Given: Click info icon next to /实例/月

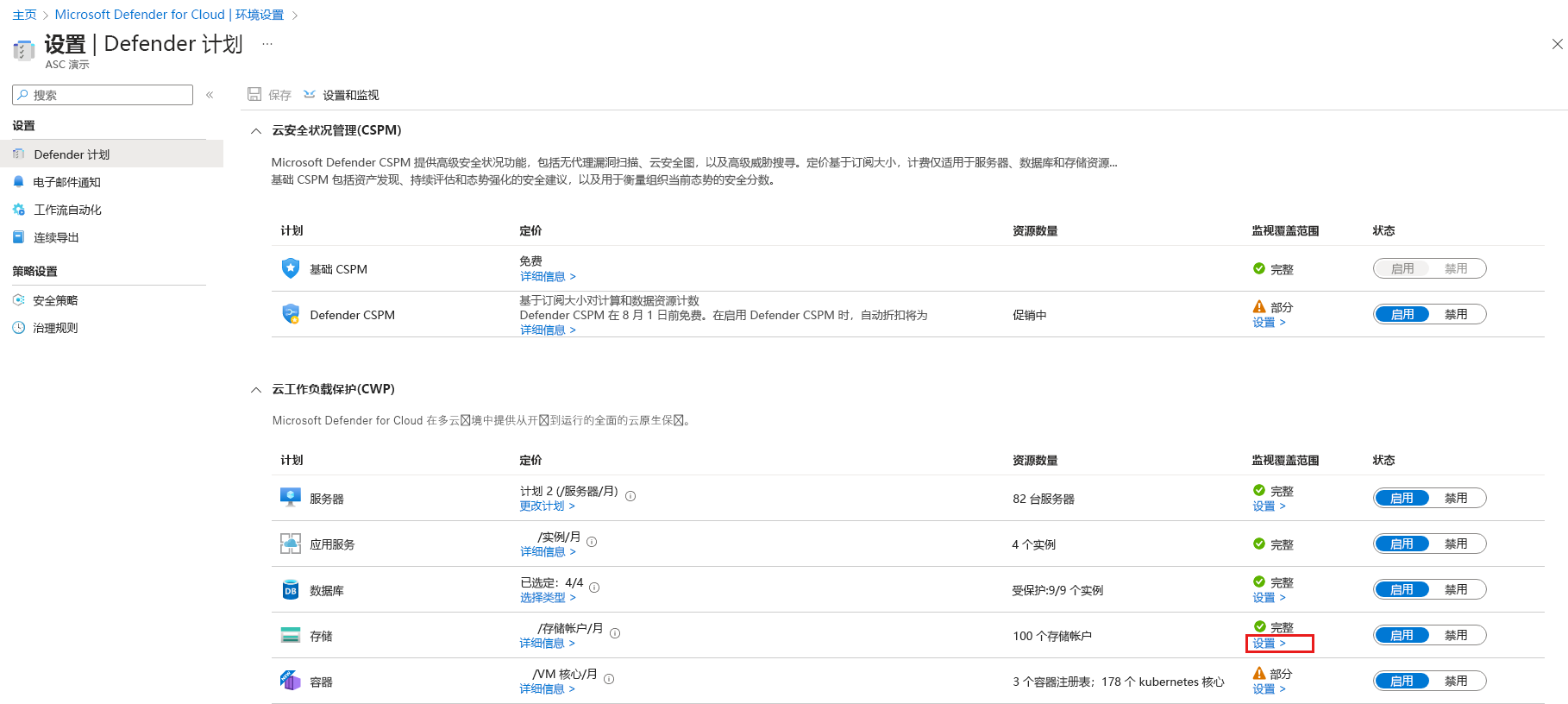Looking at the screenshot, I should coord(592,542).
